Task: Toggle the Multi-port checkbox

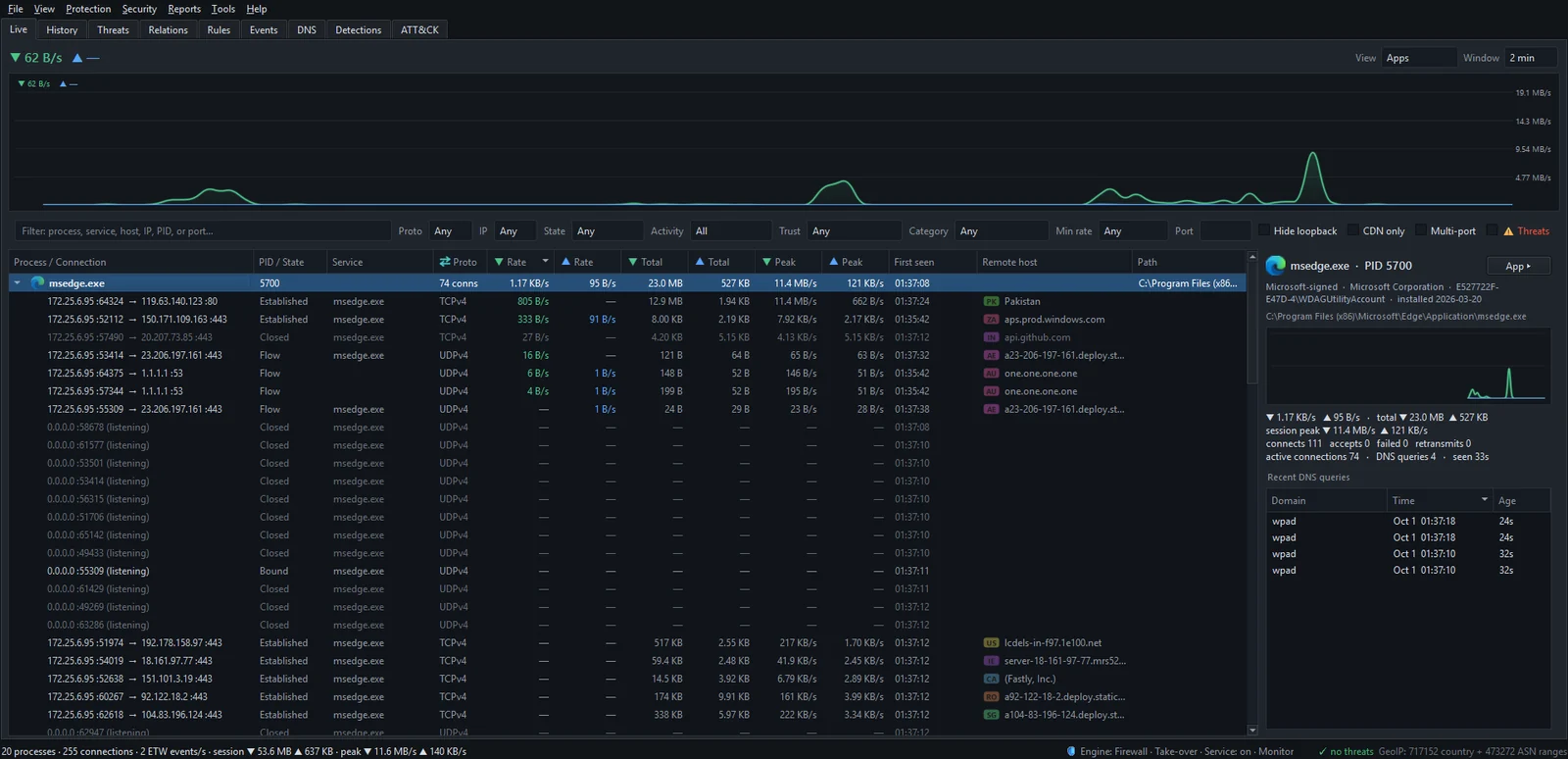Action: (1421, 231)
